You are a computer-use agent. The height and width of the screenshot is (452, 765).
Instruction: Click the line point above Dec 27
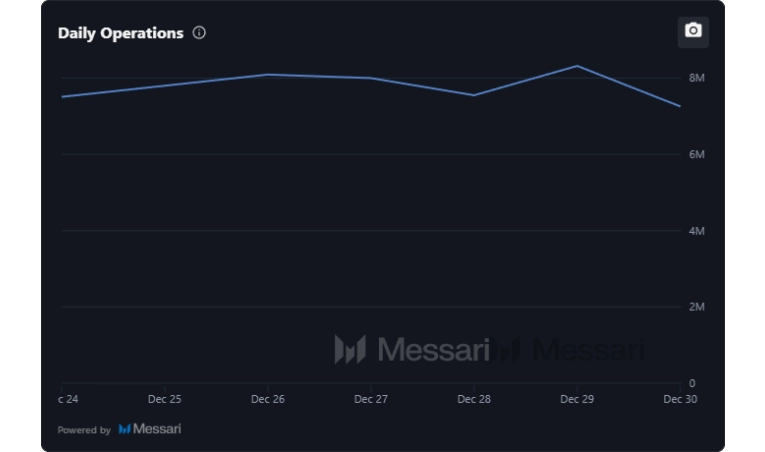[371, 78]
